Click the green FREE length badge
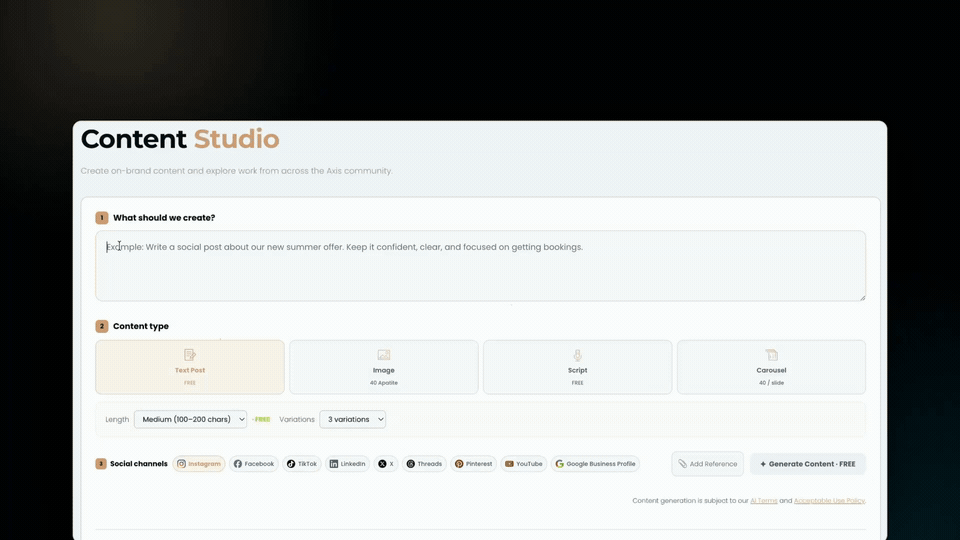This screenshot has height=540, width=960. click(261, 419)
